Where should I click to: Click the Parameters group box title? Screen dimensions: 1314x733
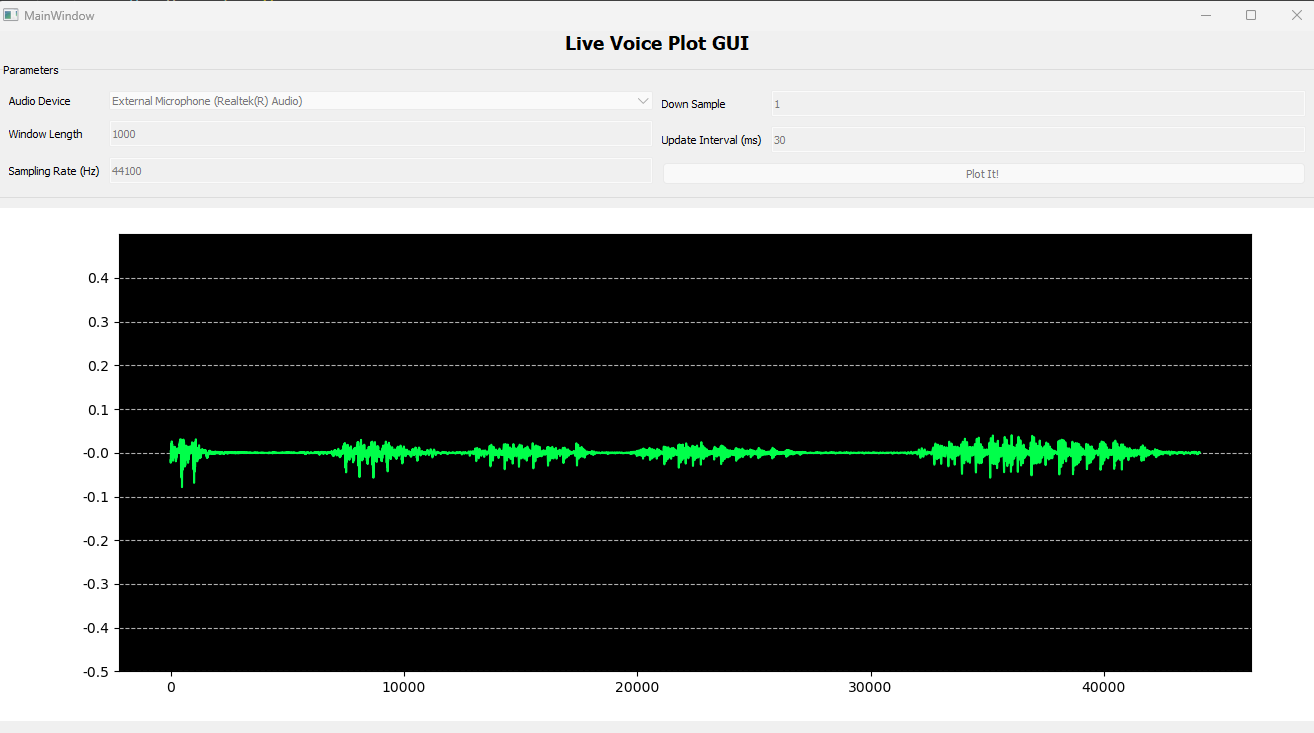31,70
